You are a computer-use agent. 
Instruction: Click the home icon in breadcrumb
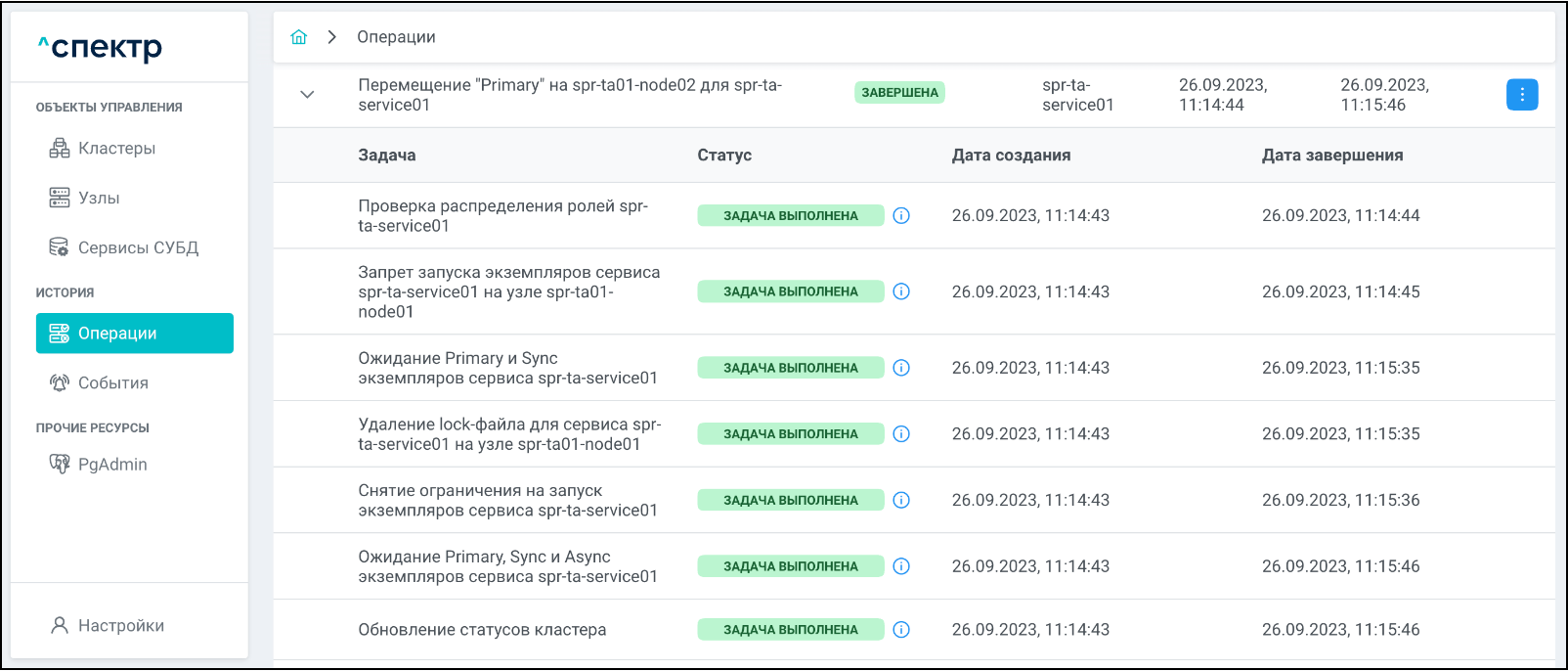point(299,37)
